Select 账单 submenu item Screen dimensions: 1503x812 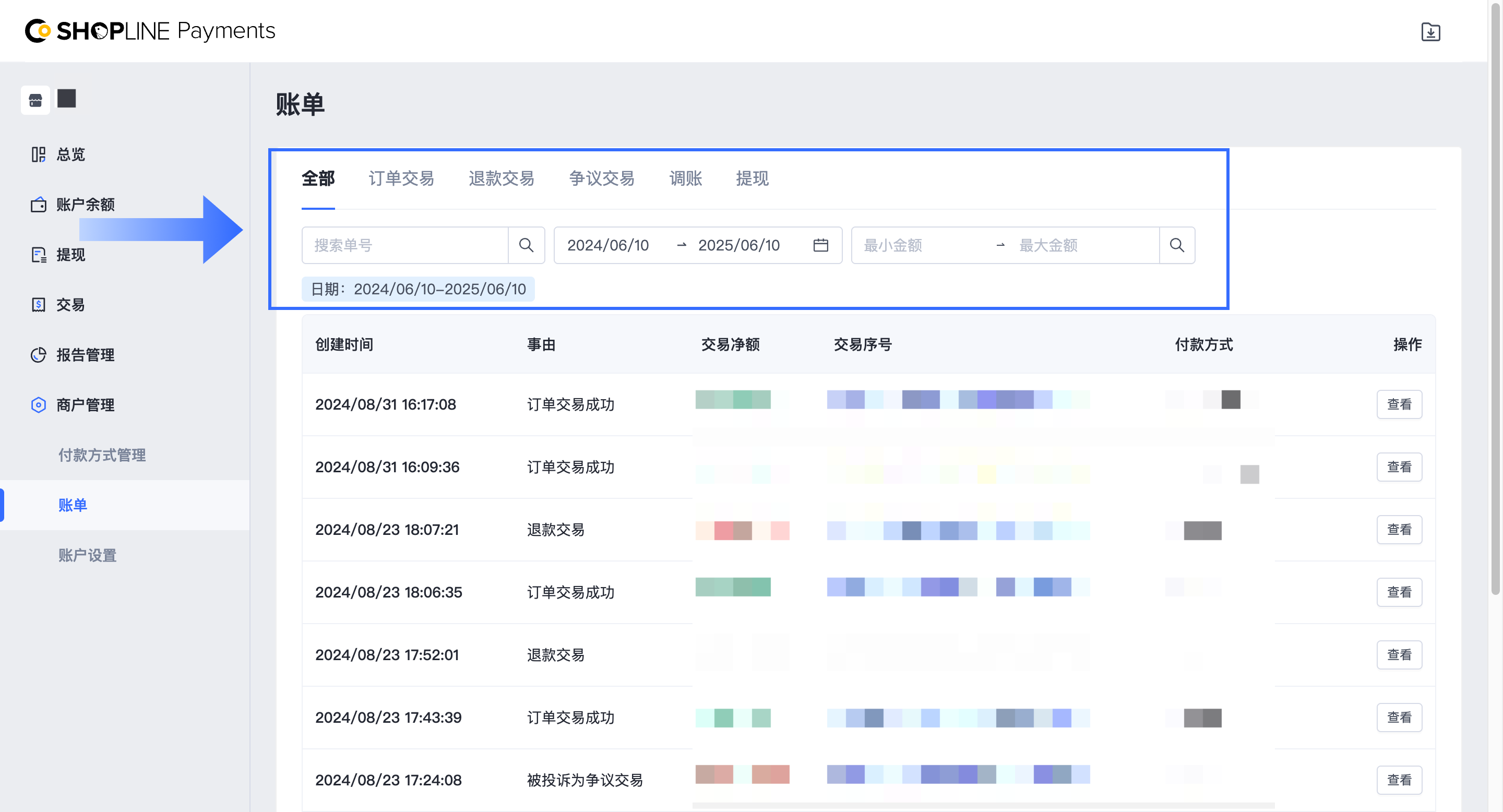[x=73, y=505]
